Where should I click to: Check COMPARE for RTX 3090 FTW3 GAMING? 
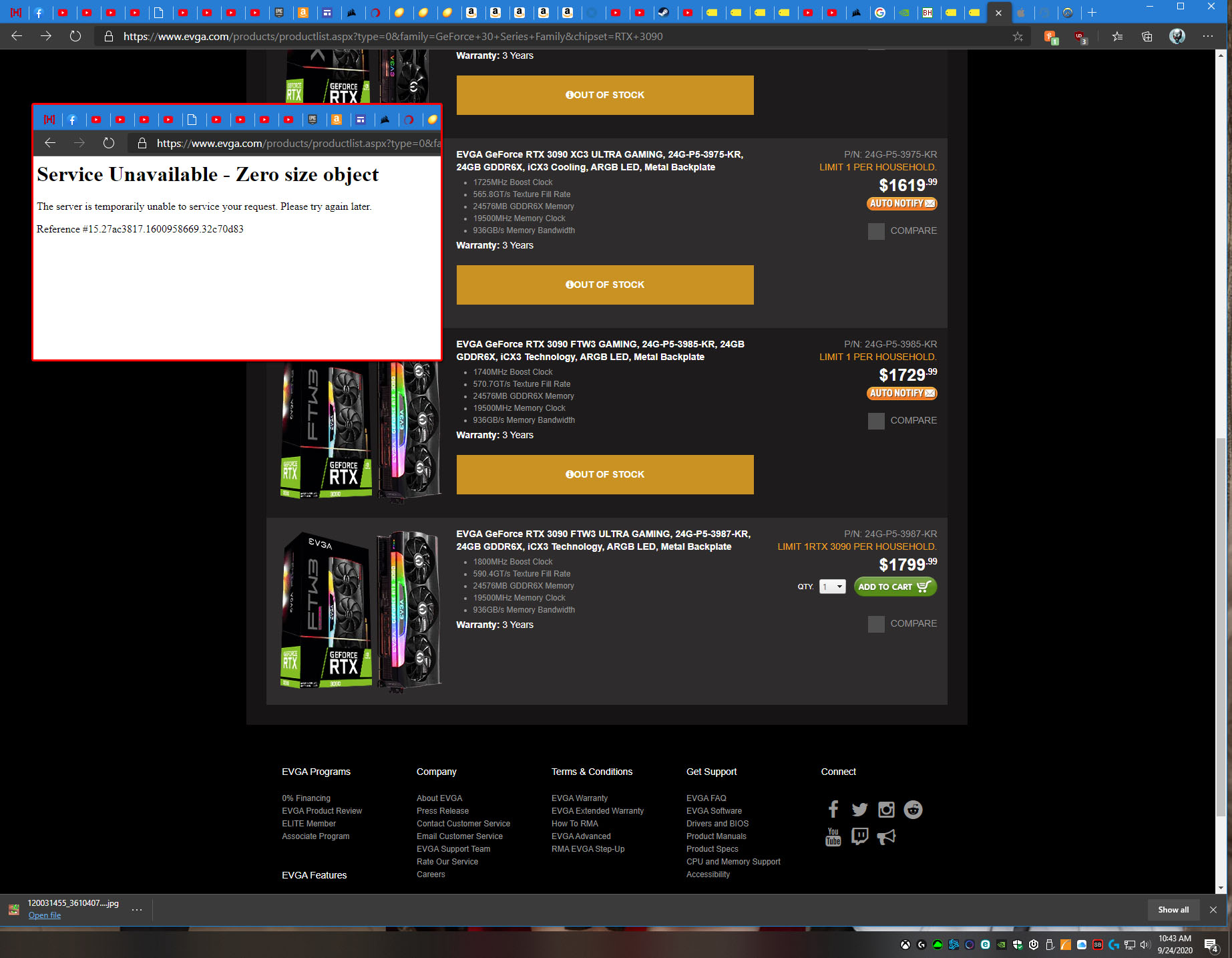click(x=876, y=421)
